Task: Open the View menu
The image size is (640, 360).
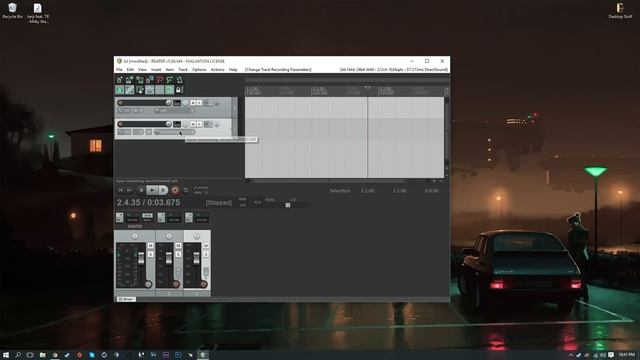Action: 142,70
